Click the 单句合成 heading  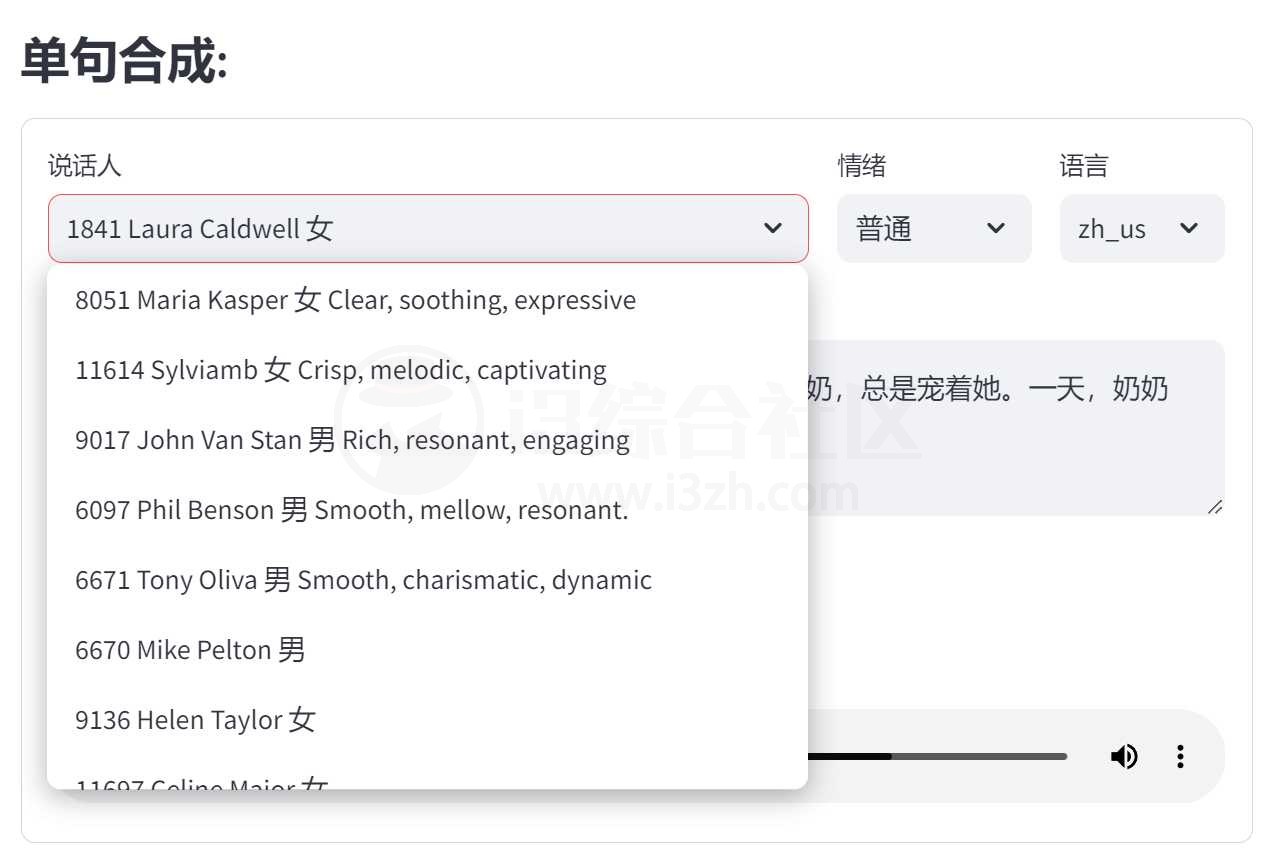click(125, 61)
